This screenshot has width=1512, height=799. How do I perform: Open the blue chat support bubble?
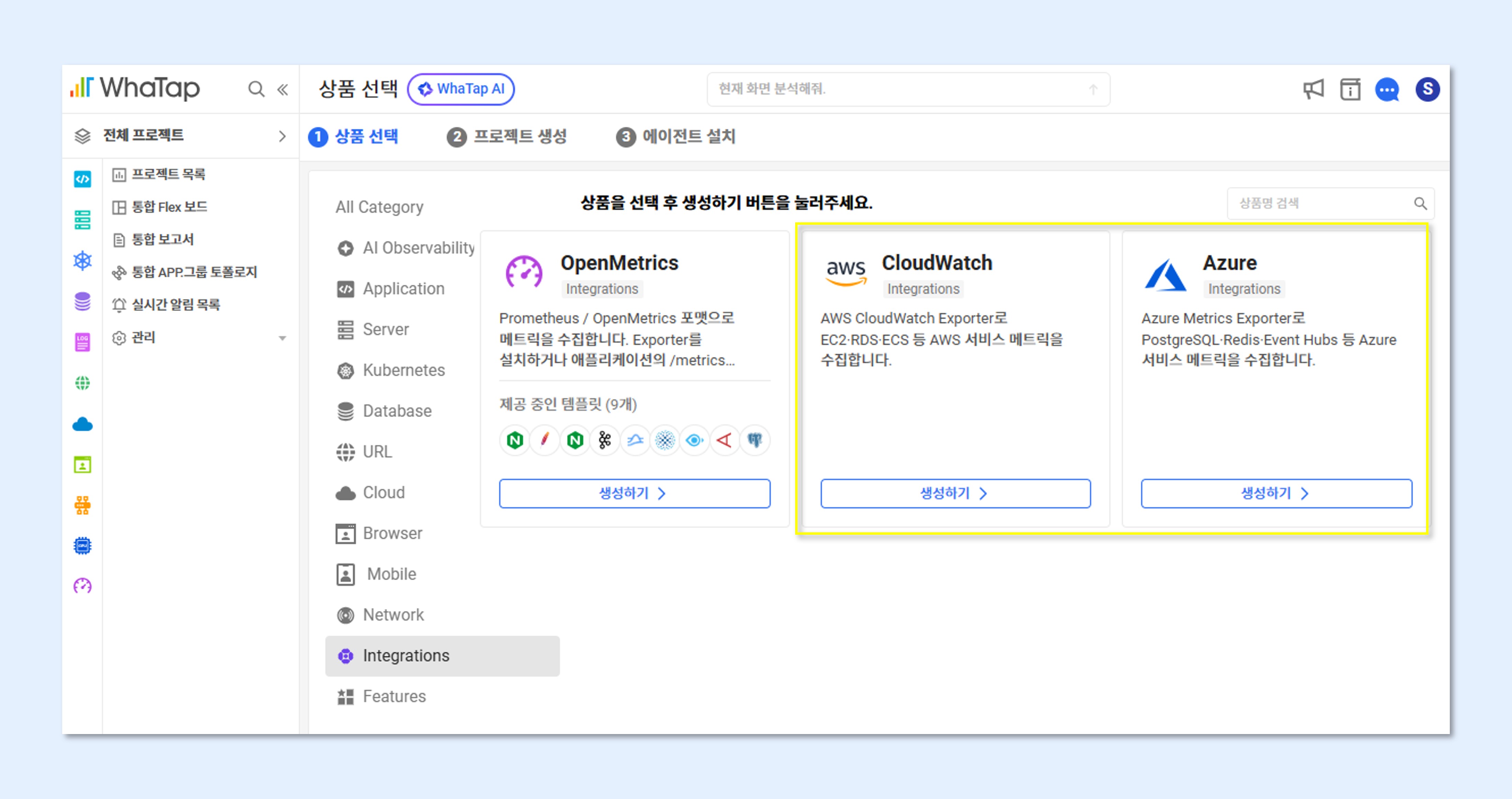[x=1387, y=90]
